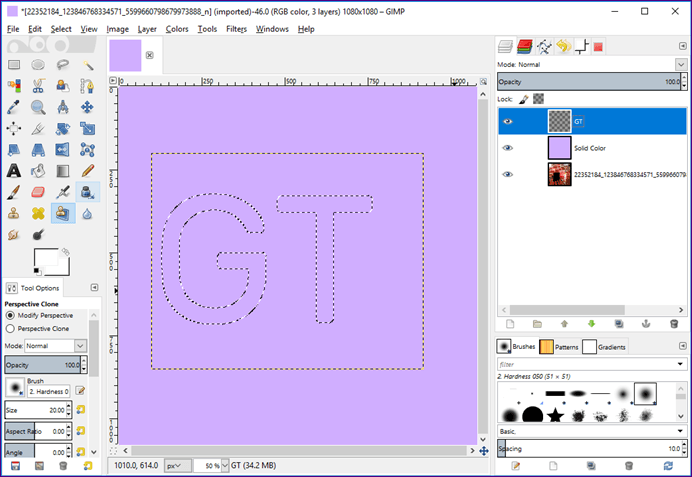This screenshot has width=692, height=477.
Task: Hide the Solid Color layer
Action: tap(508, 148)
